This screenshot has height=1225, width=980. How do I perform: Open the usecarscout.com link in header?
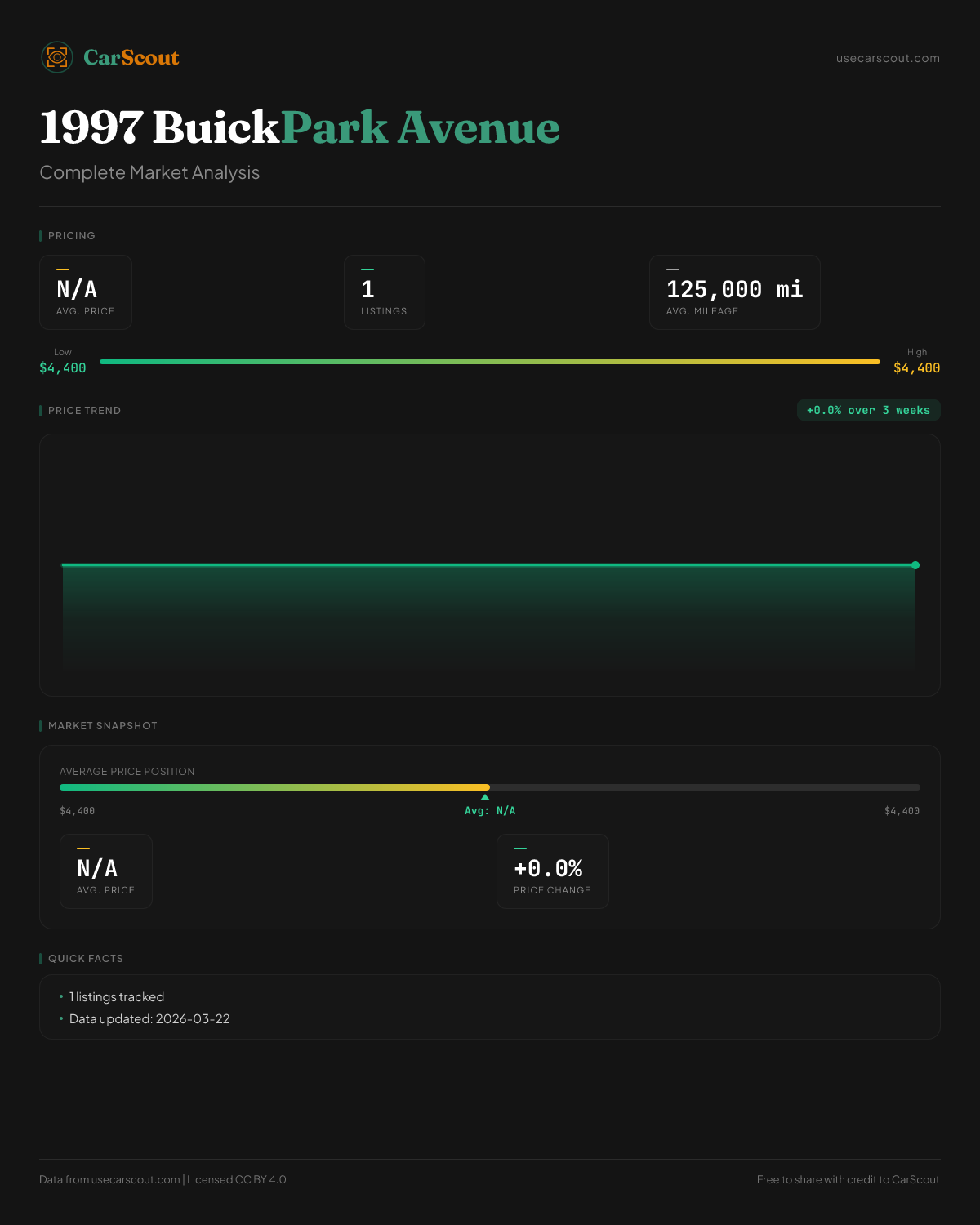tap(887, 58)
